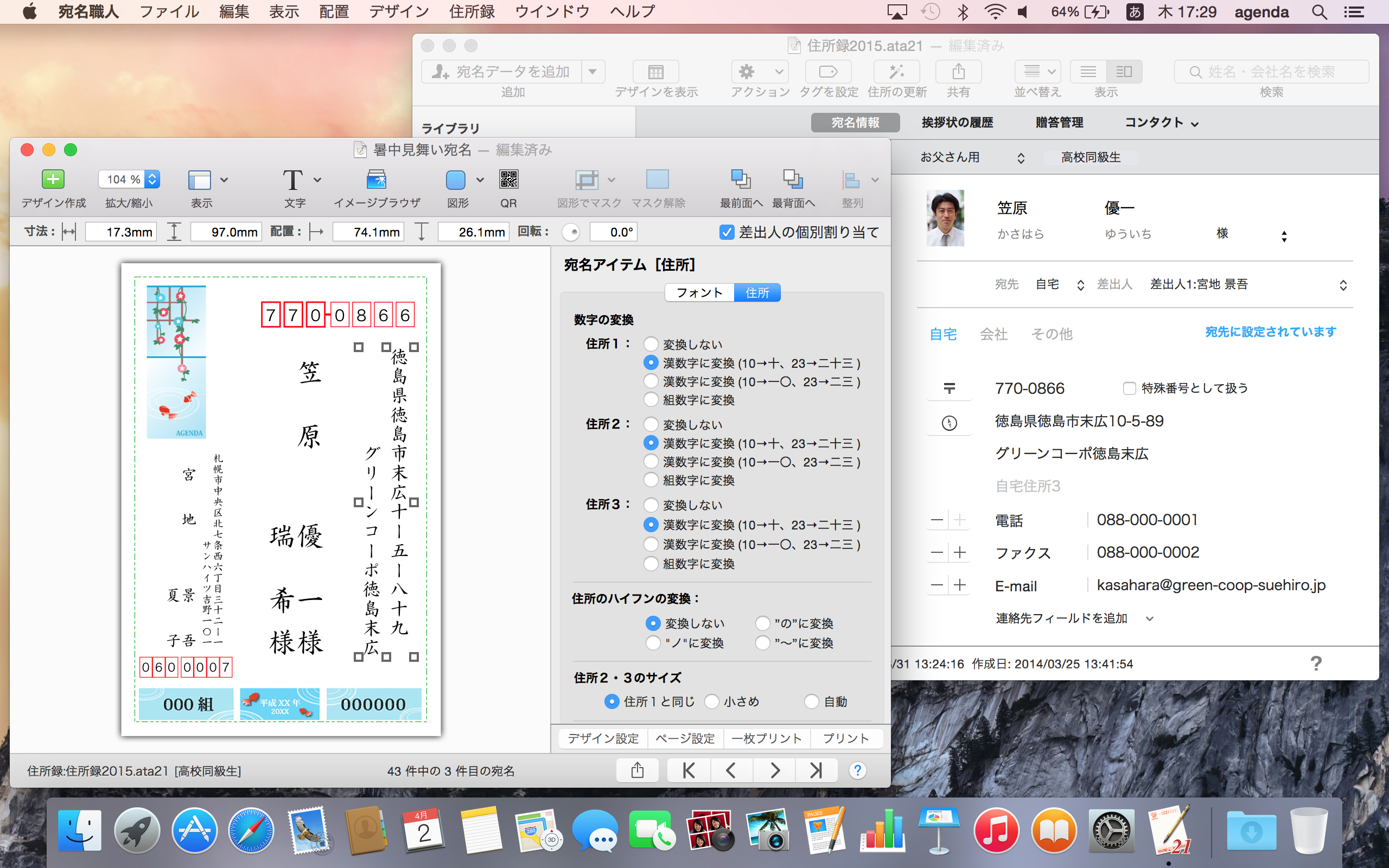This screenshot has height=868, width=1389.
Task: Click the 文字 text tool icon
Action: (x=293, y=180)
